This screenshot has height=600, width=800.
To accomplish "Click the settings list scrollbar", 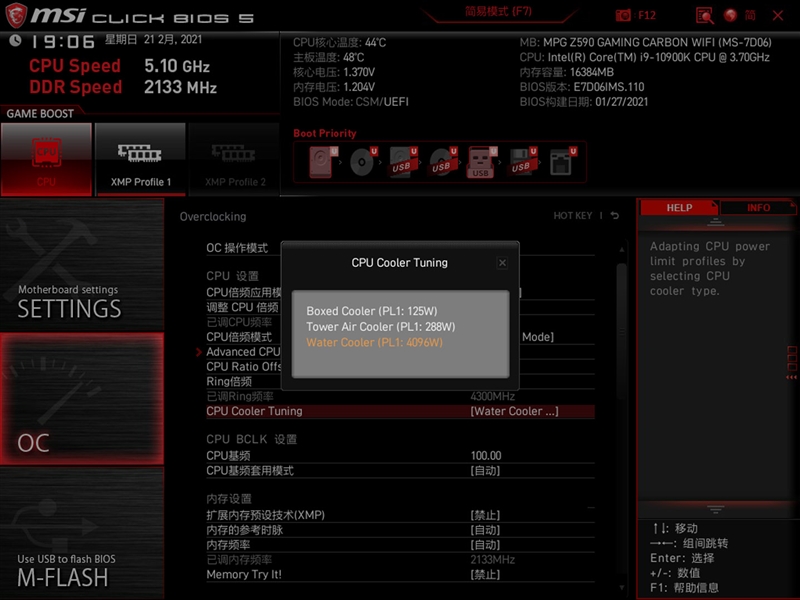I will click(x=621, y=331).
